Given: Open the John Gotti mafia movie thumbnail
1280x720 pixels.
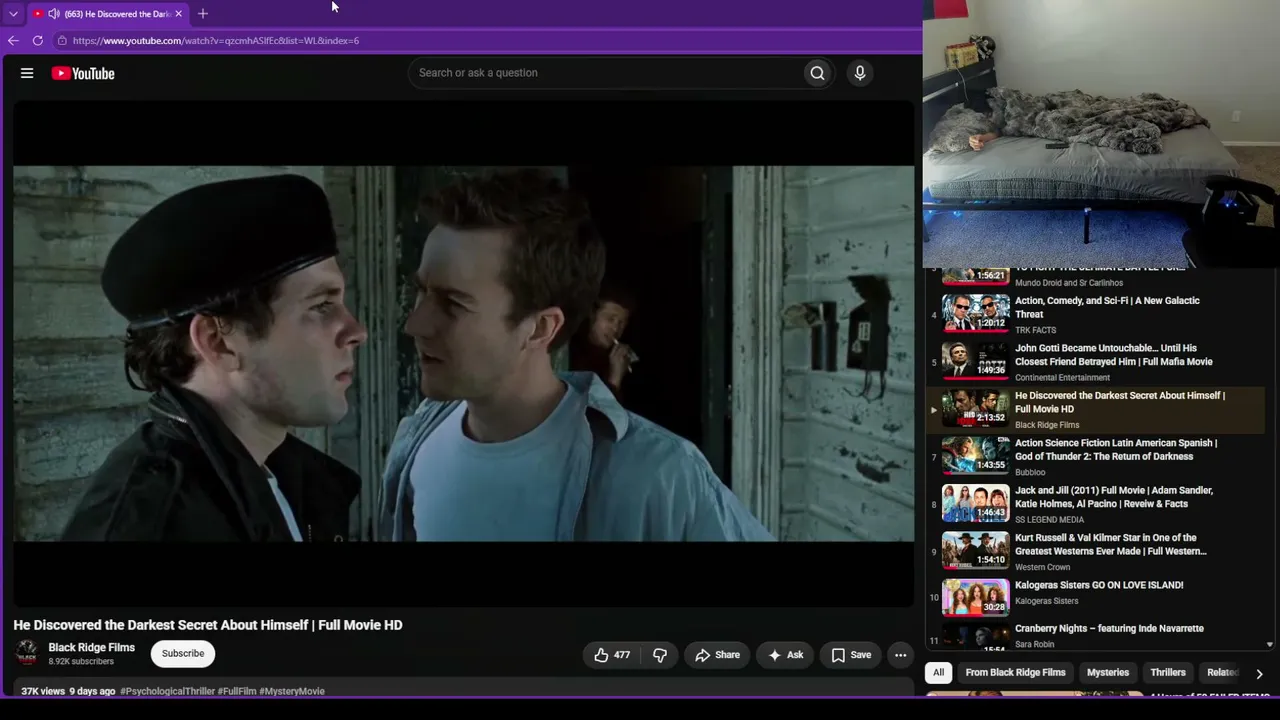Looking at the screenshot, I should (976, 361).
